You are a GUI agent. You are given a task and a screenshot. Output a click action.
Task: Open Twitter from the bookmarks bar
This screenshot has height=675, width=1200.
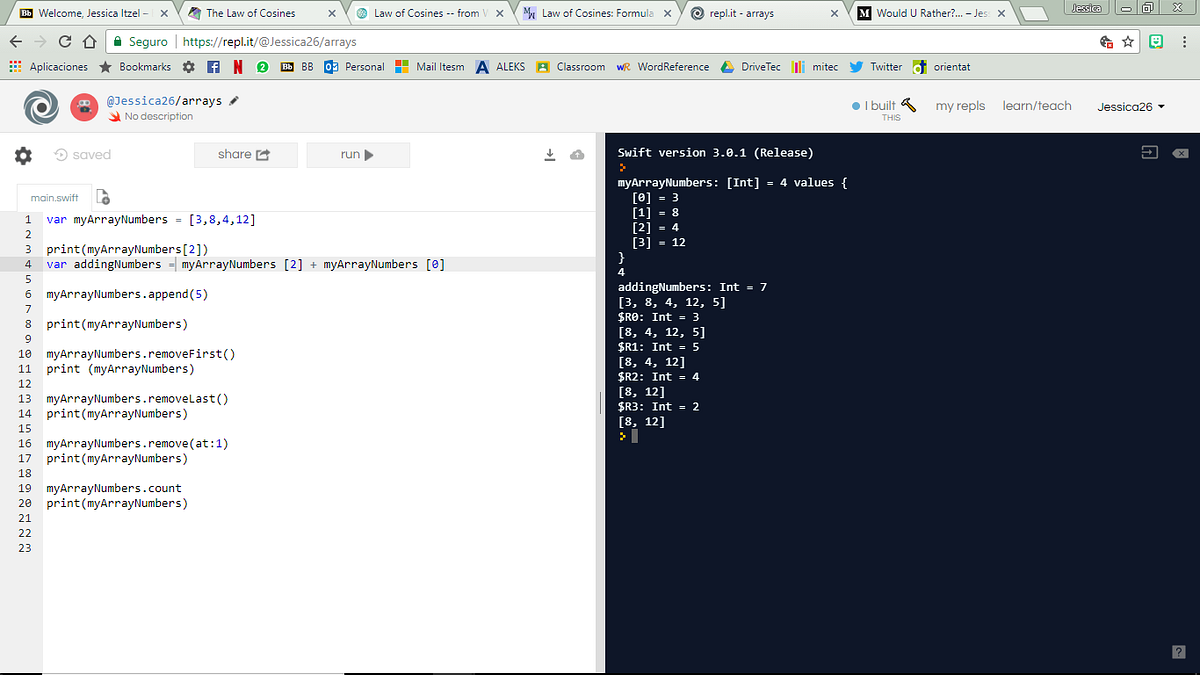pyautogui.click(x=875, y=67)
